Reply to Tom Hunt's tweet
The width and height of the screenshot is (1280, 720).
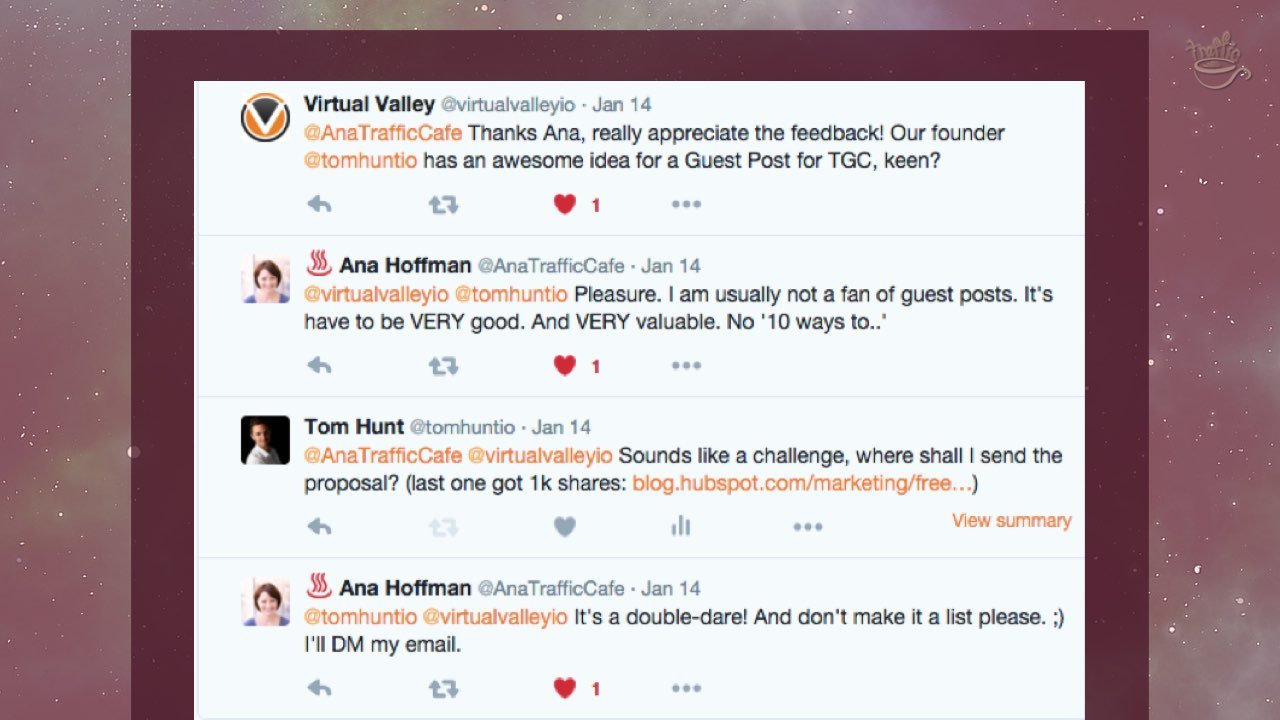tap(319, 527)
